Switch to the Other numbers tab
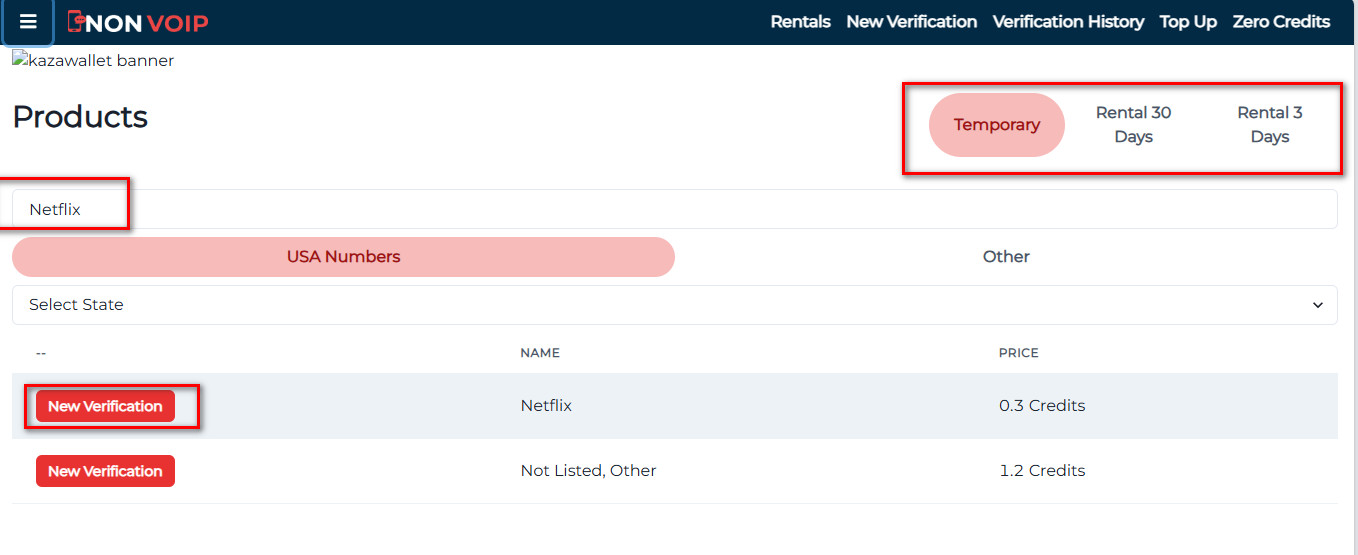 [x=1006, y=257]
